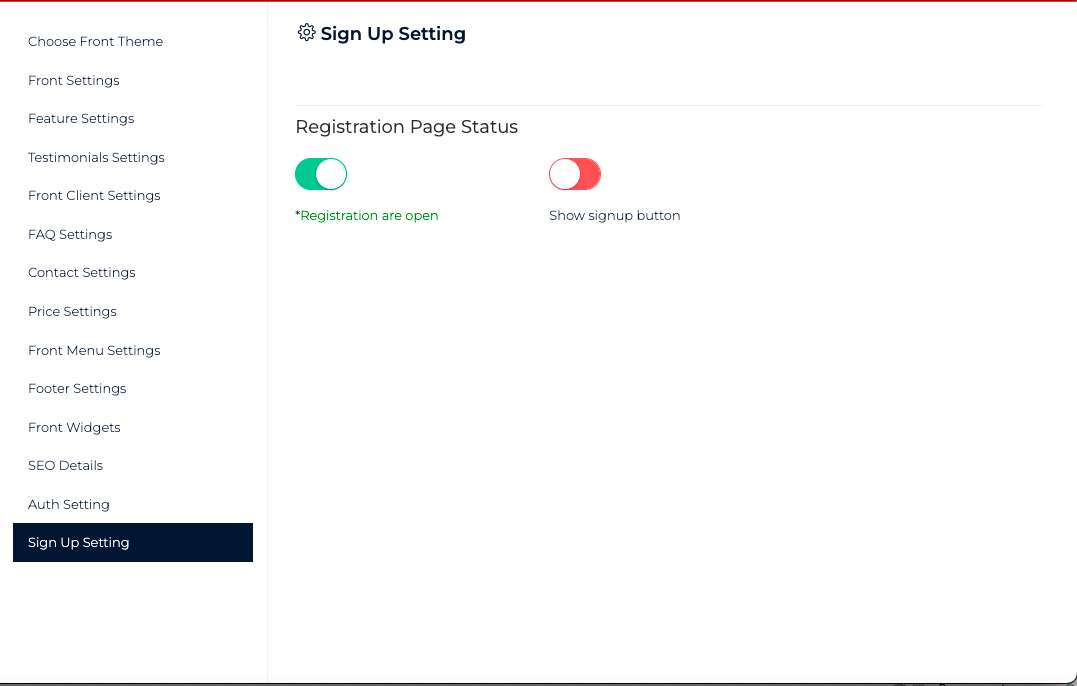Open Front Widgets section
1077x686 pixels.
74,427
